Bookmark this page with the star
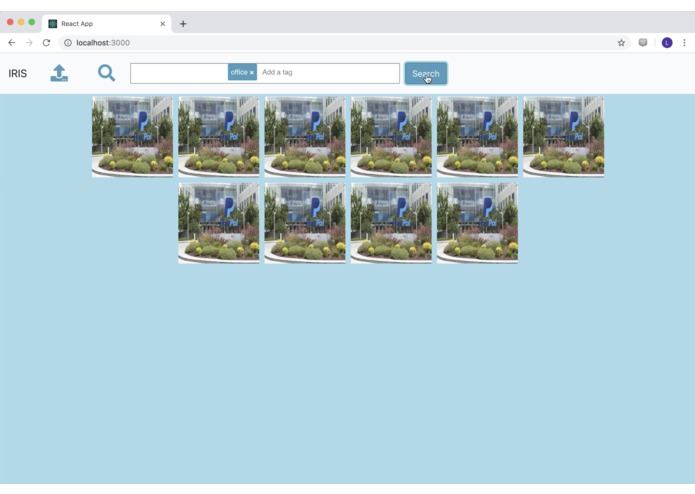The height and width of the screenshot is (494, 695). click(x=621, y=43)
